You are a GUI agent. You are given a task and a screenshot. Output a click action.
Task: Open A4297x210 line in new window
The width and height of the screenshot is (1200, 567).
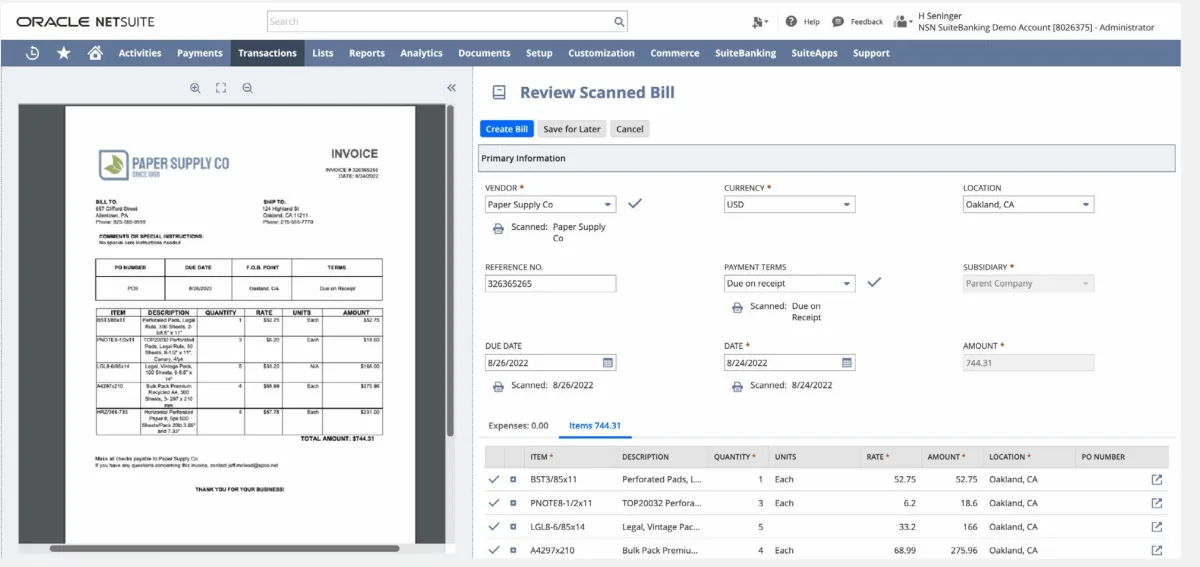pyautogui.click(x=1157, y=550)
